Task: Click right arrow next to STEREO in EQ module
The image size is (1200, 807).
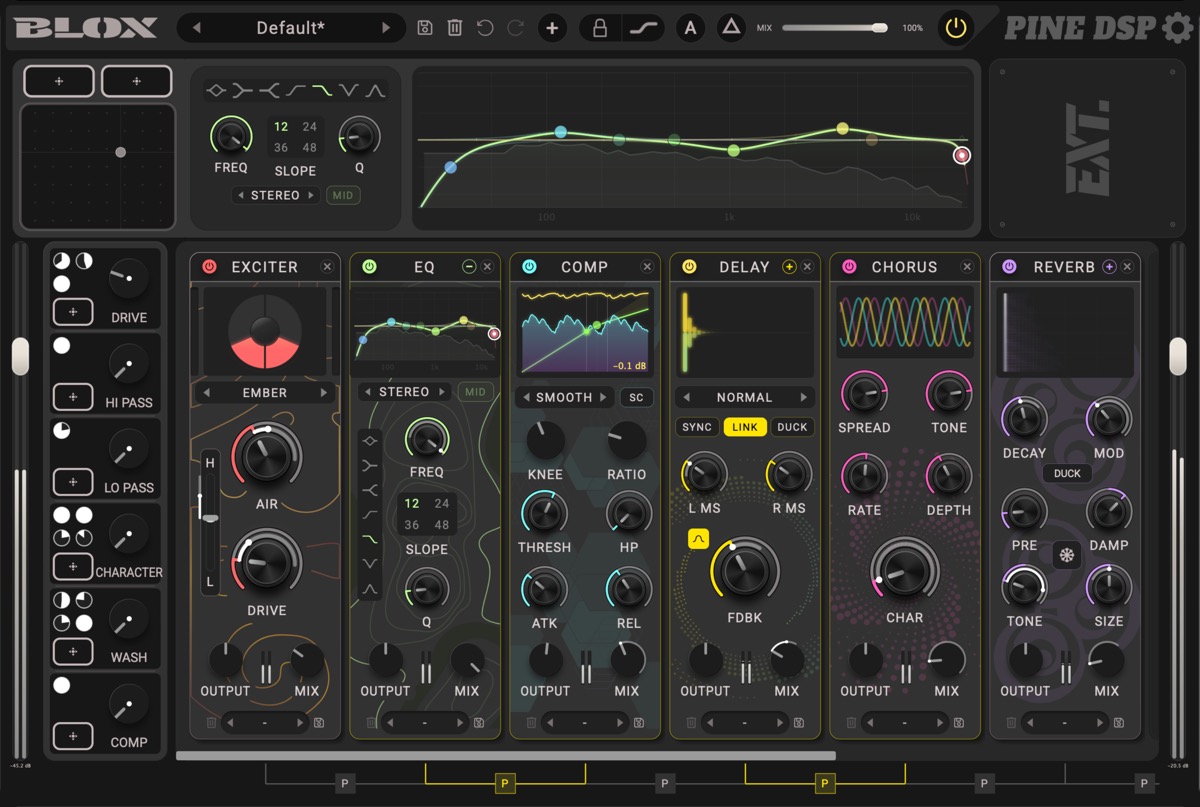Action: pyautogui.click(x=442, y=392)
